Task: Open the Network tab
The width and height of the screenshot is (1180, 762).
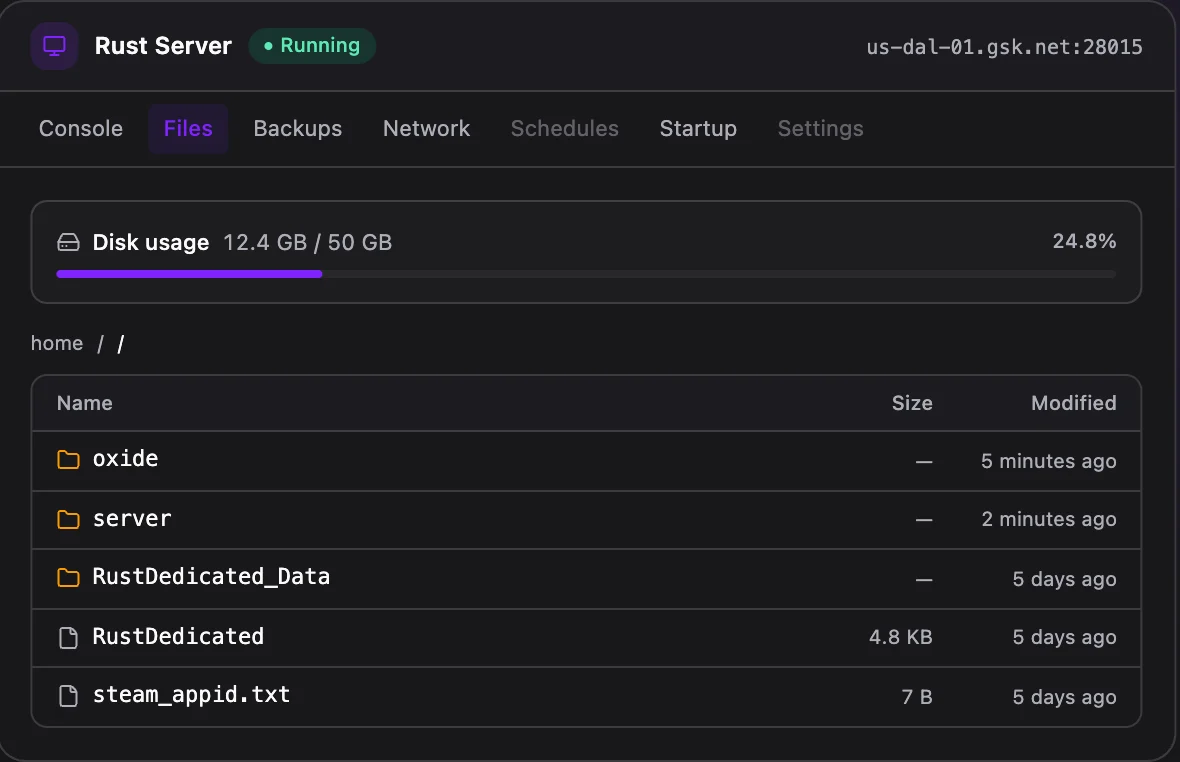Action: tap(427, 129)
